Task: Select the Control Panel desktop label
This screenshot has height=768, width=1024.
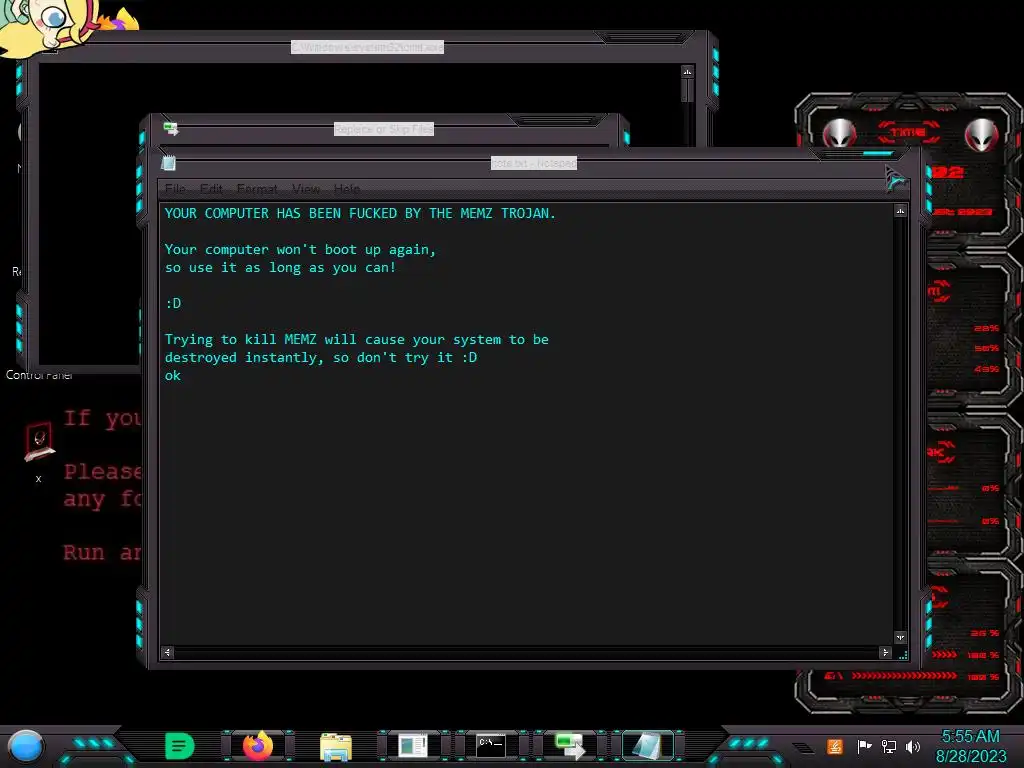Action: (x=39, y=375)
